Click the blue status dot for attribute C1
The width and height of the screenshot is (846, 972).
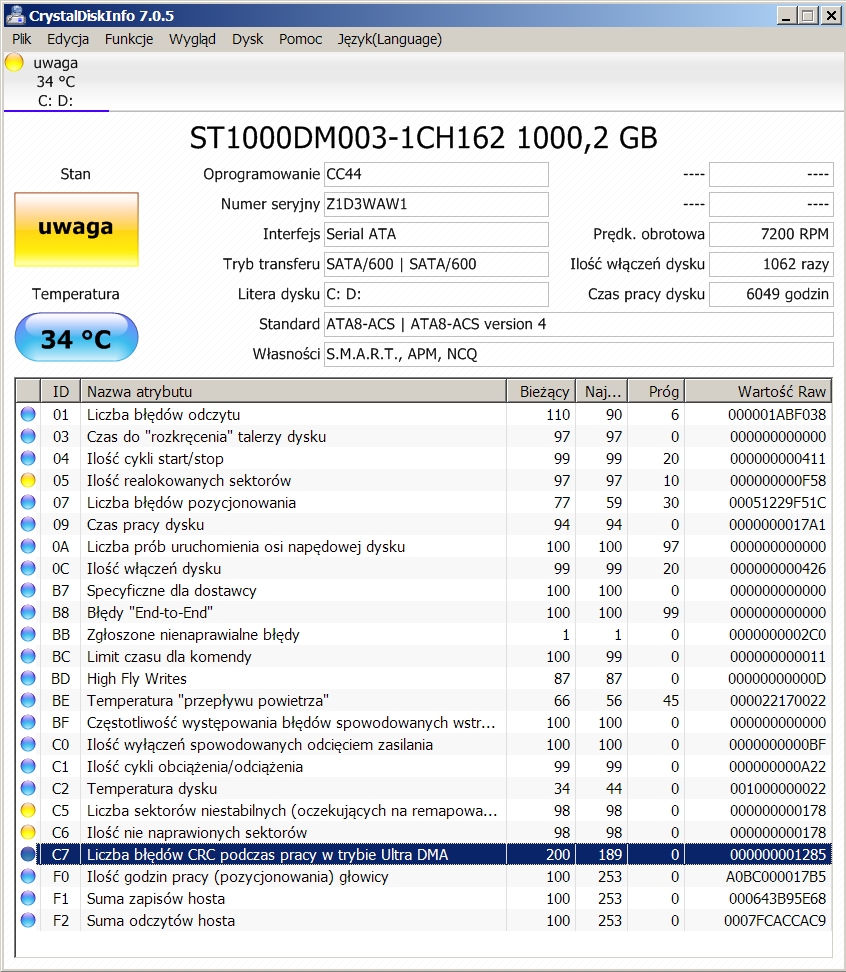point(28,766)
